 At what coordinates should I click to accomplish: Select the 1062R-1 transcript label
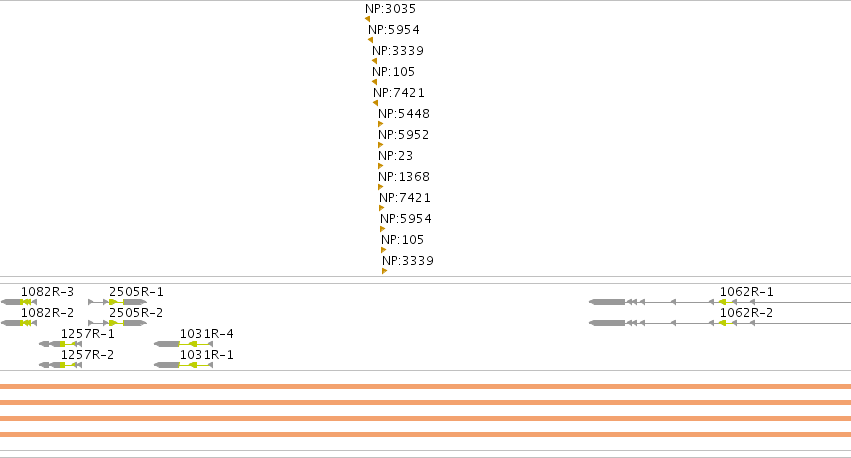(747, 292)
